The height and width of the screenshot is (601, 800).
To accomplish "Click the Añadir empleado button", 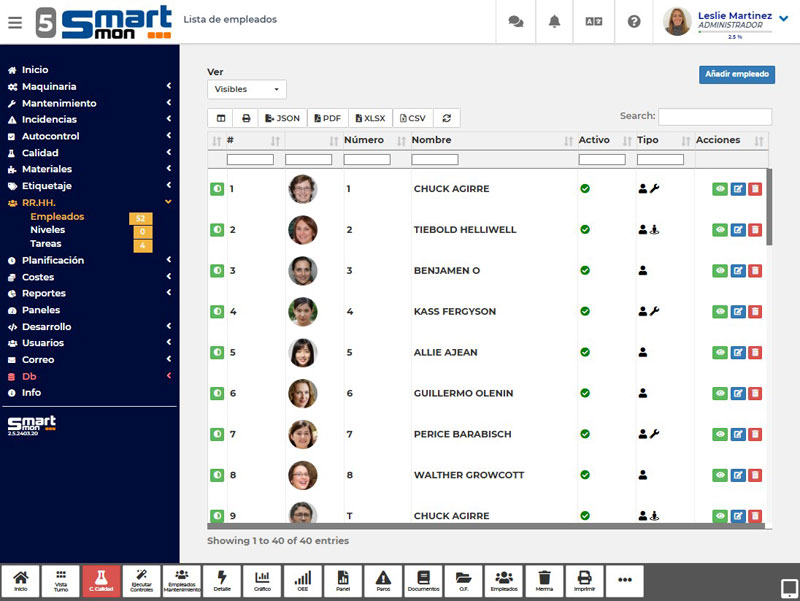I will pos(736,74).
